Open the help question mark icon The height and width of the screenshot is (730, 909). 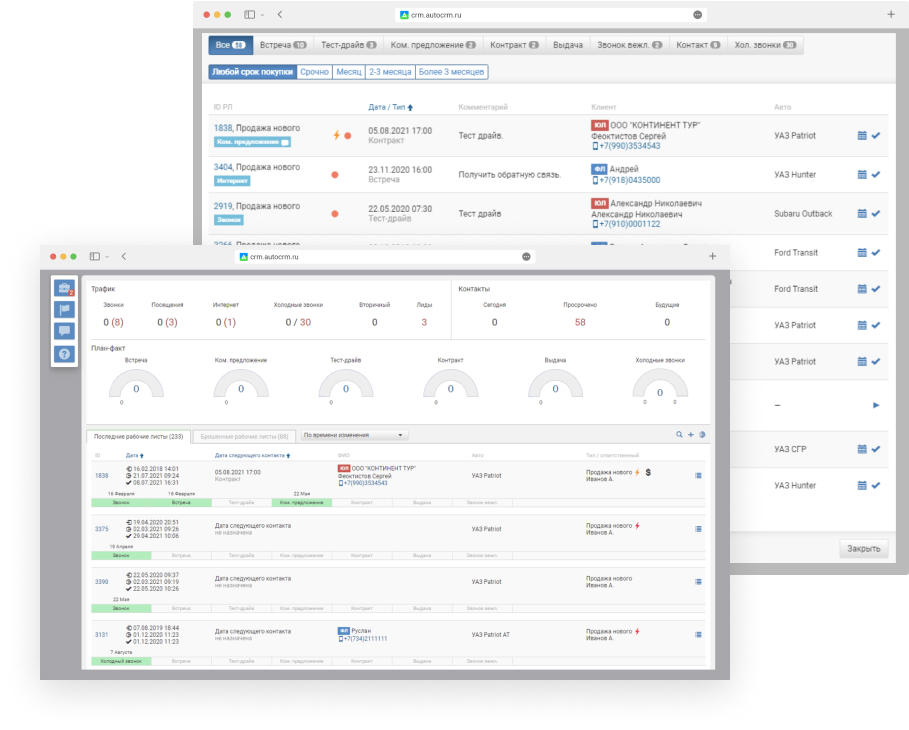pos(64,353)
